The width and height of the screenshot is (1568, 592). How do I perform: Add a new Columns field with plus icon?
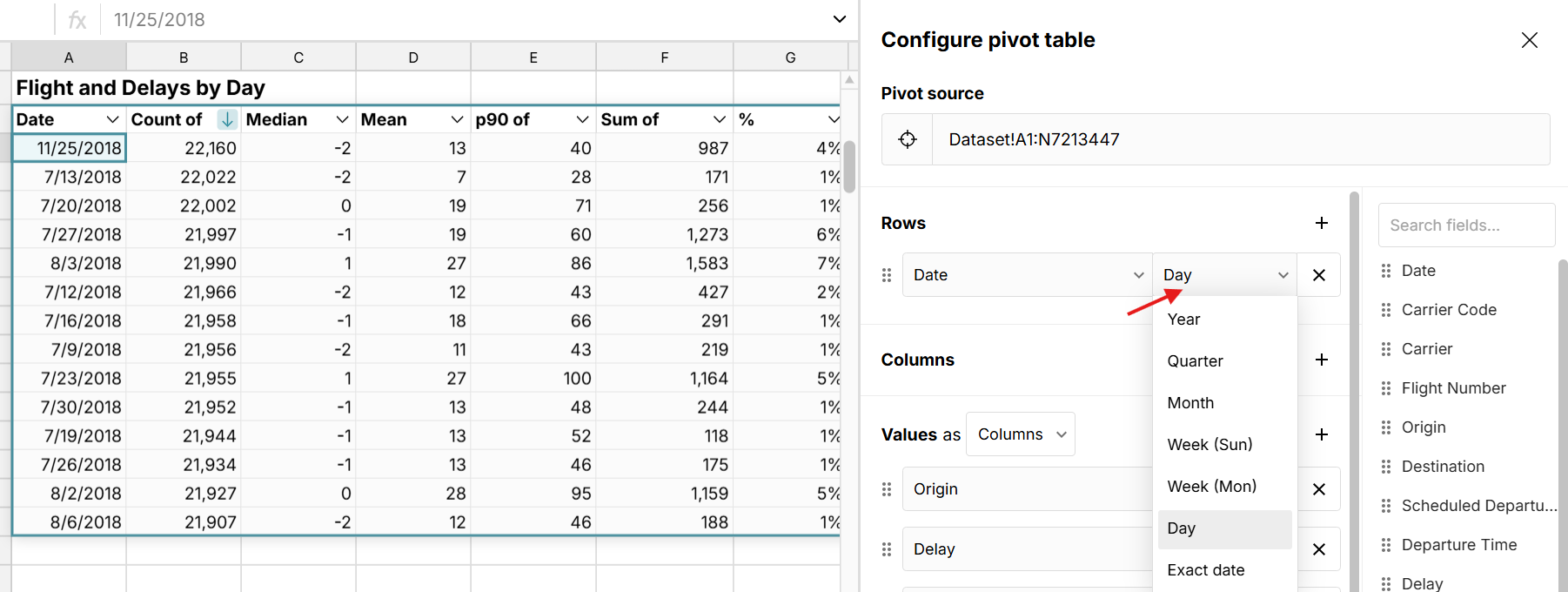click(1321, 360)
